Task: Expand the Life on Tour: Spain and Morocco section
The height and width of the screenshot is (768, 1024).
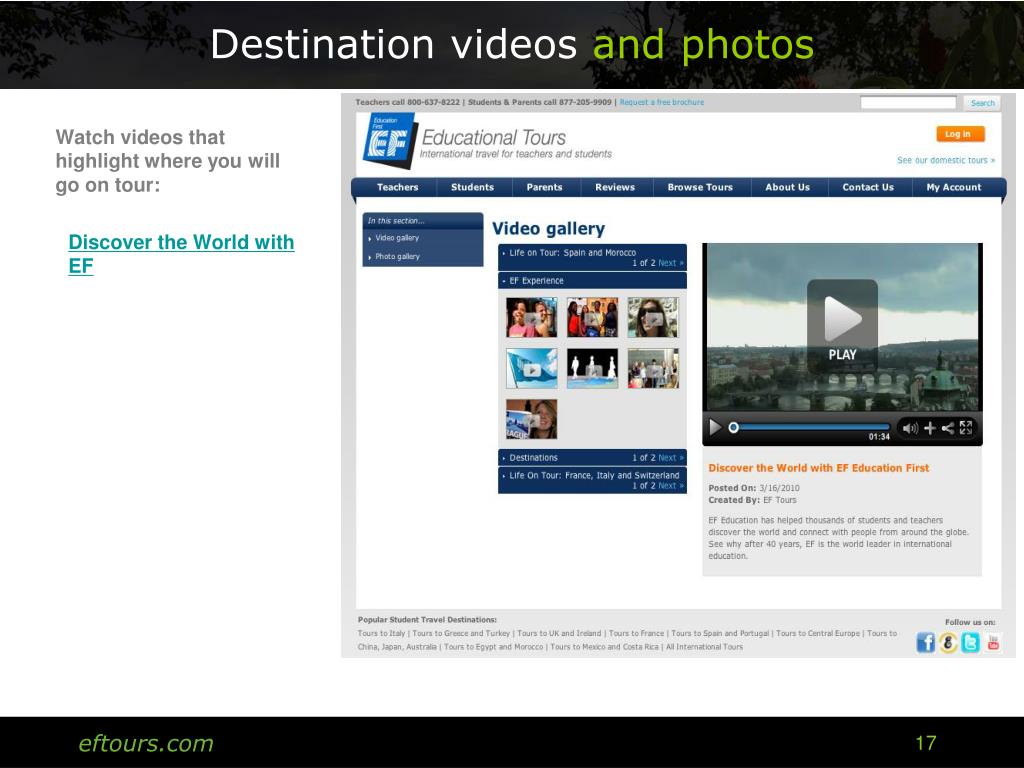Action: click(572, 253)
